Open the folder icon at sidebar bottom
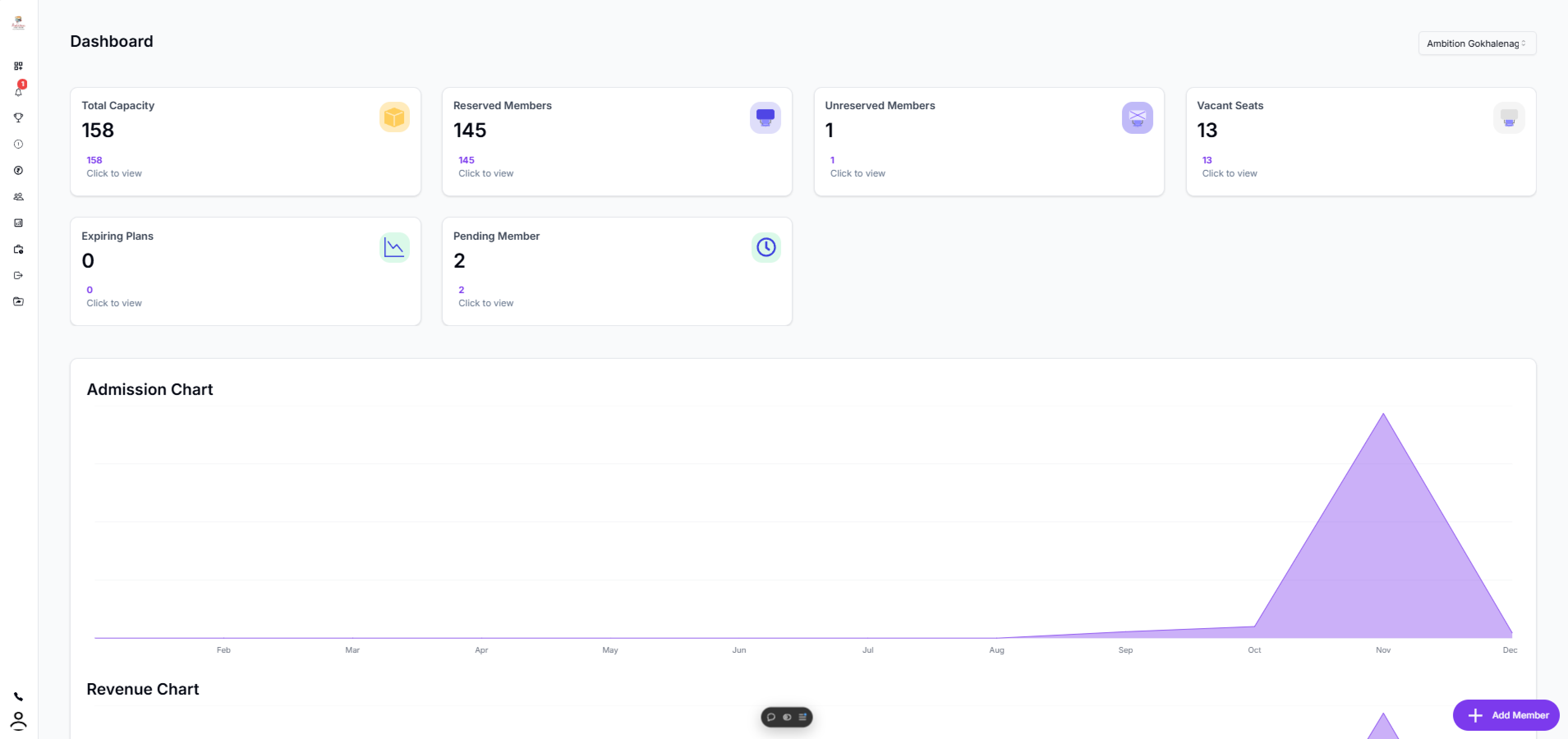The height and width of the screenshot is (739, 1568). tap(18, 301)
